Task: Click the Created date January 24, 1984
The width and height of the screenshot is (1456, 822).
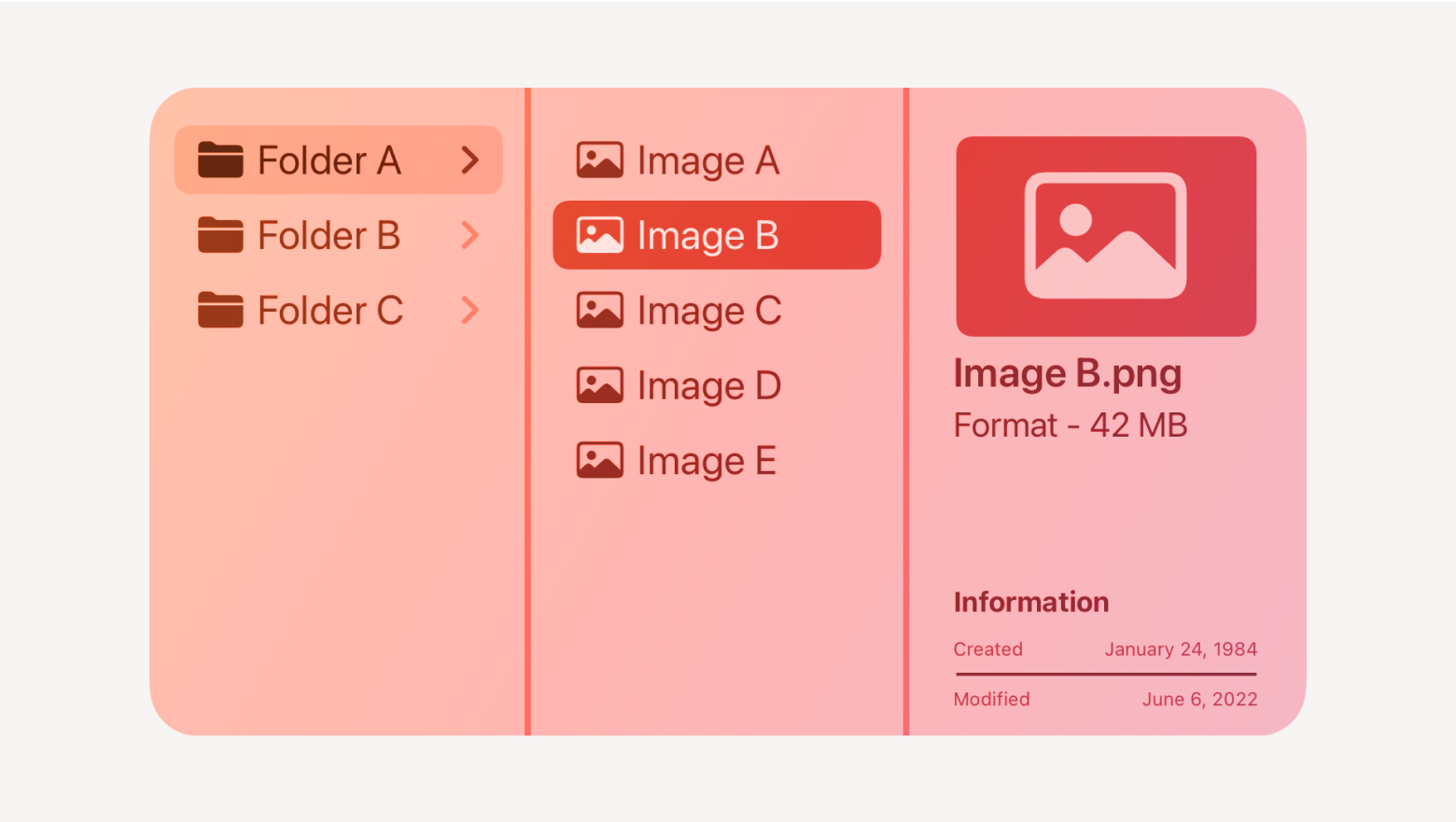Action: coord(1181,649)
